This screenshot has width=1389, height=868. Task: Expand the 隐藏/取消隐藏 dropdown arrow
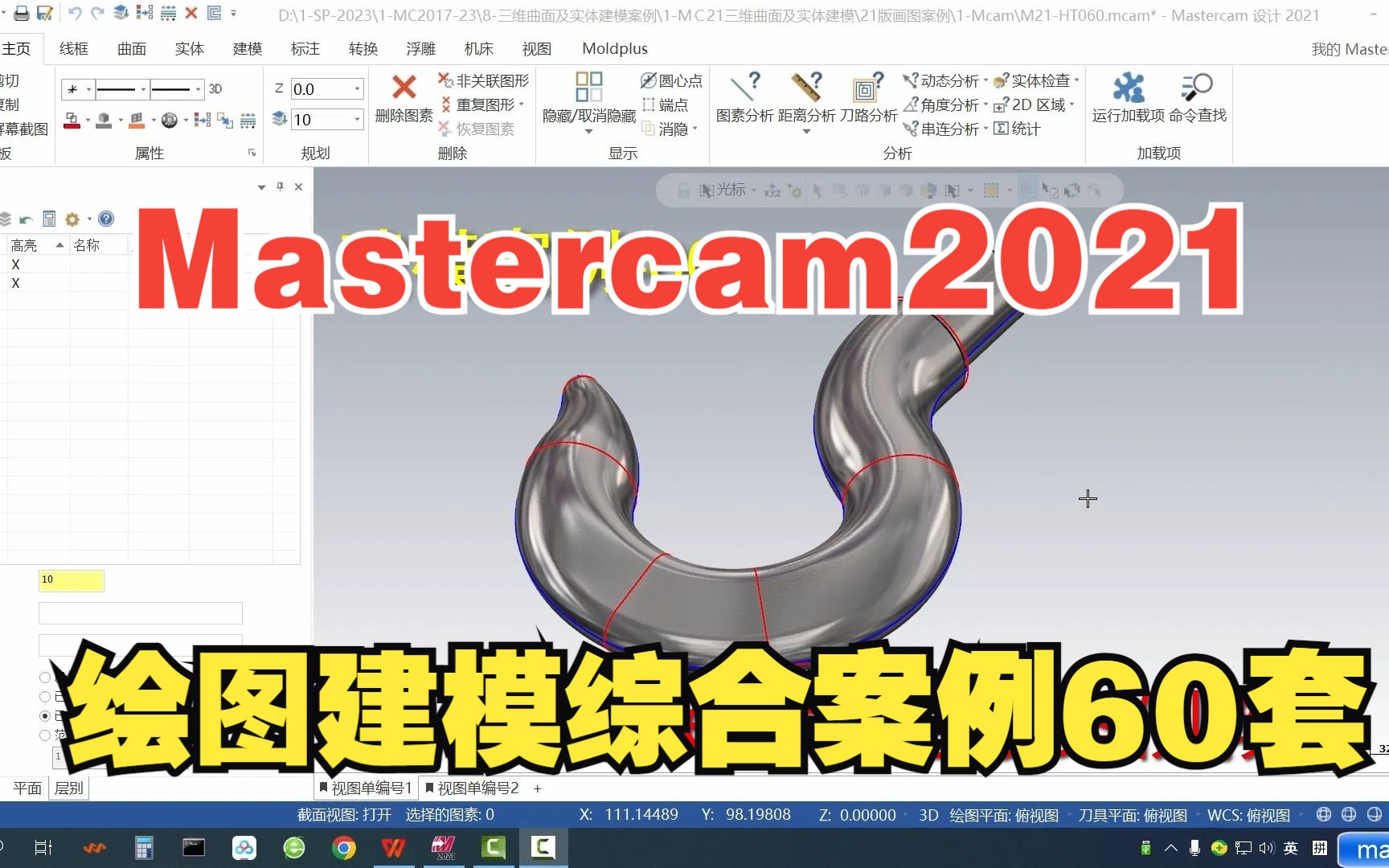(x=589, y=132)
